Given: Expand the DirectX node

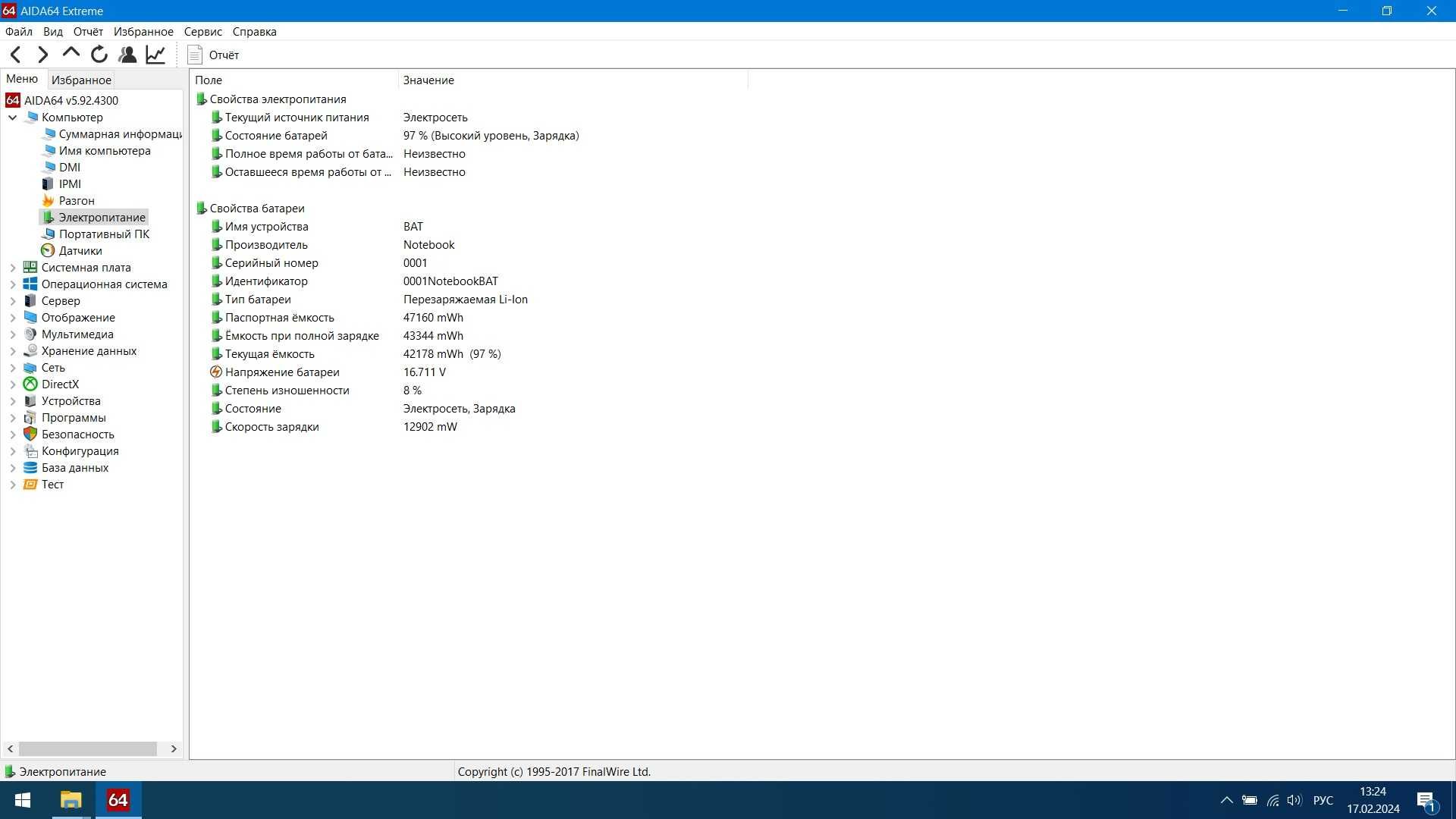Looking at the screenshot, I should [x=13, y=384].
